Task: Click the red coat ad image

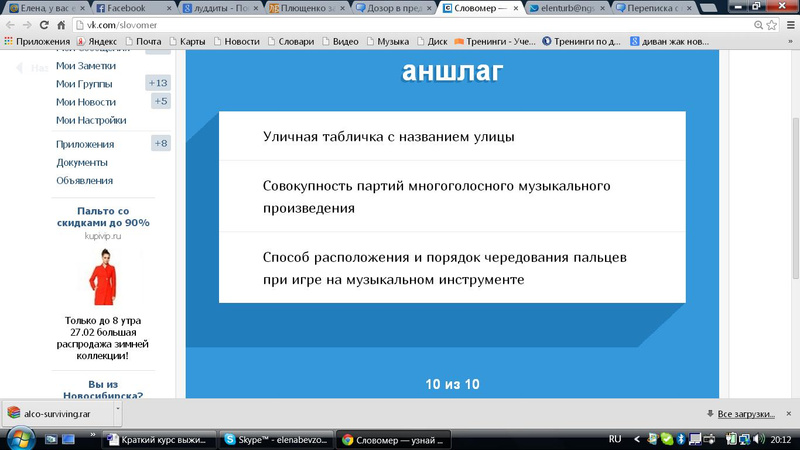Action: (103, 277)
